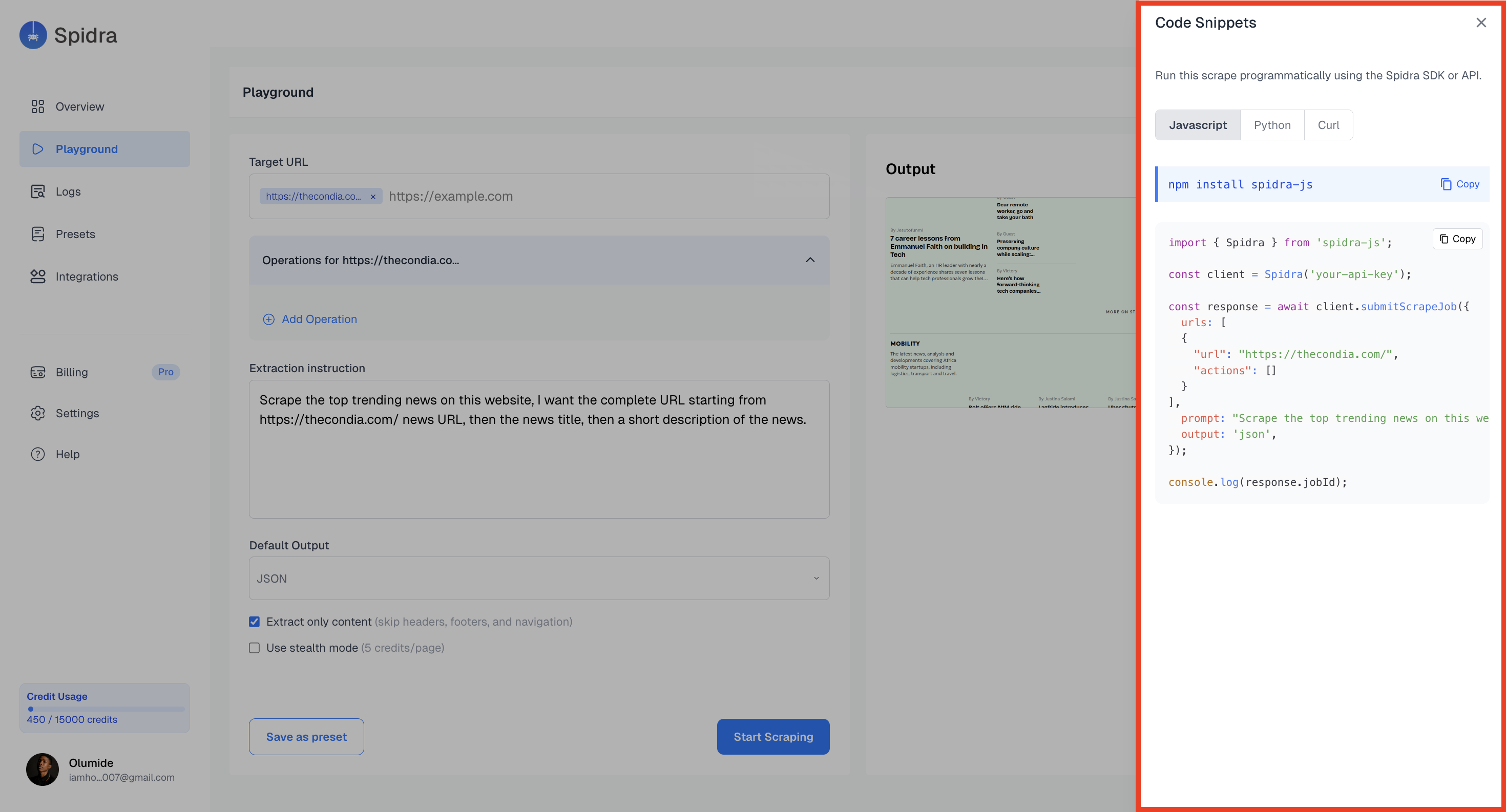The image size is (1506, 812).
Task: Enable Use stealth mode checkbox
Action: pyautogui.click(x=254, y=648)
